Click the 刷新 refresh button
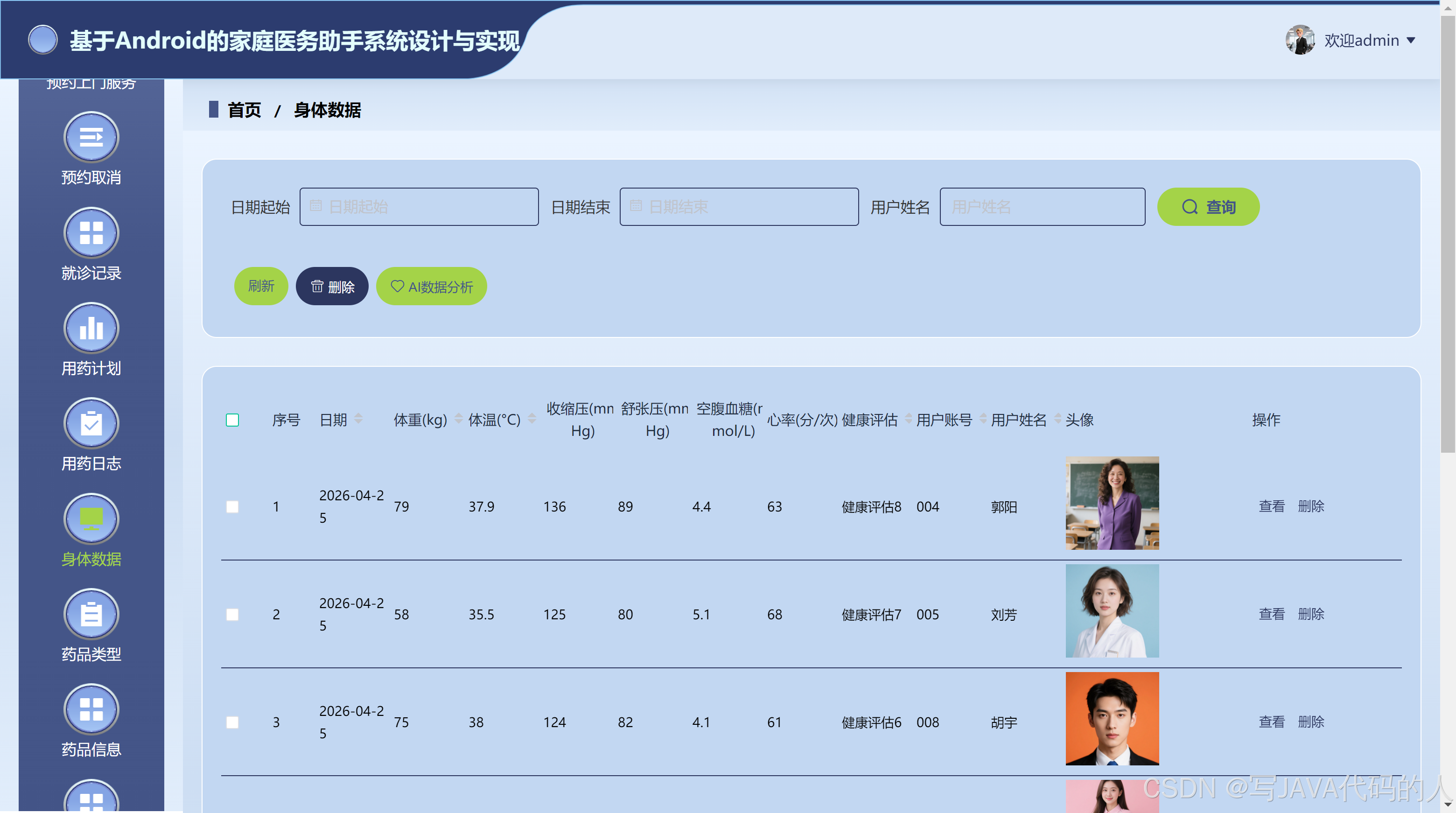Image resolution: width=1456 pixels, height=813 pixels. [261, 286]
